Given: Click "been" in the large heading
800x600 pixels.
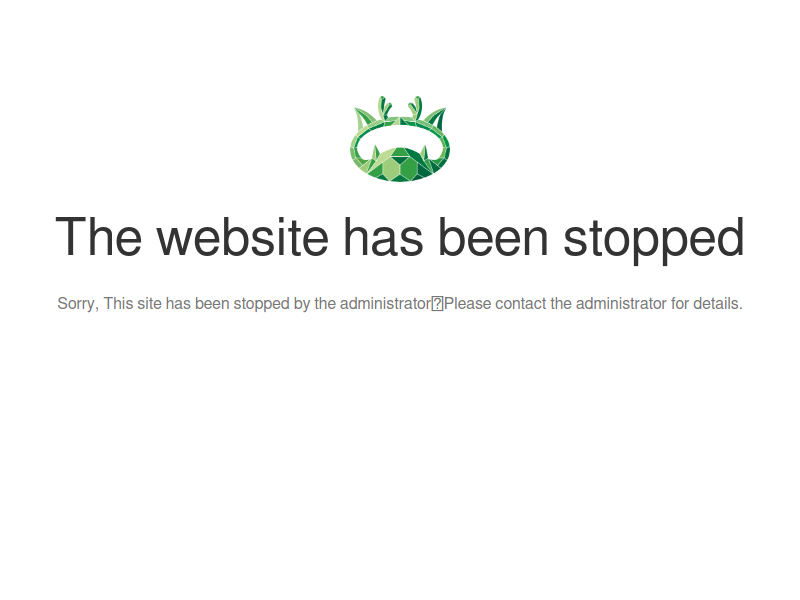Looking at the screenshot, I should (493, 237).
